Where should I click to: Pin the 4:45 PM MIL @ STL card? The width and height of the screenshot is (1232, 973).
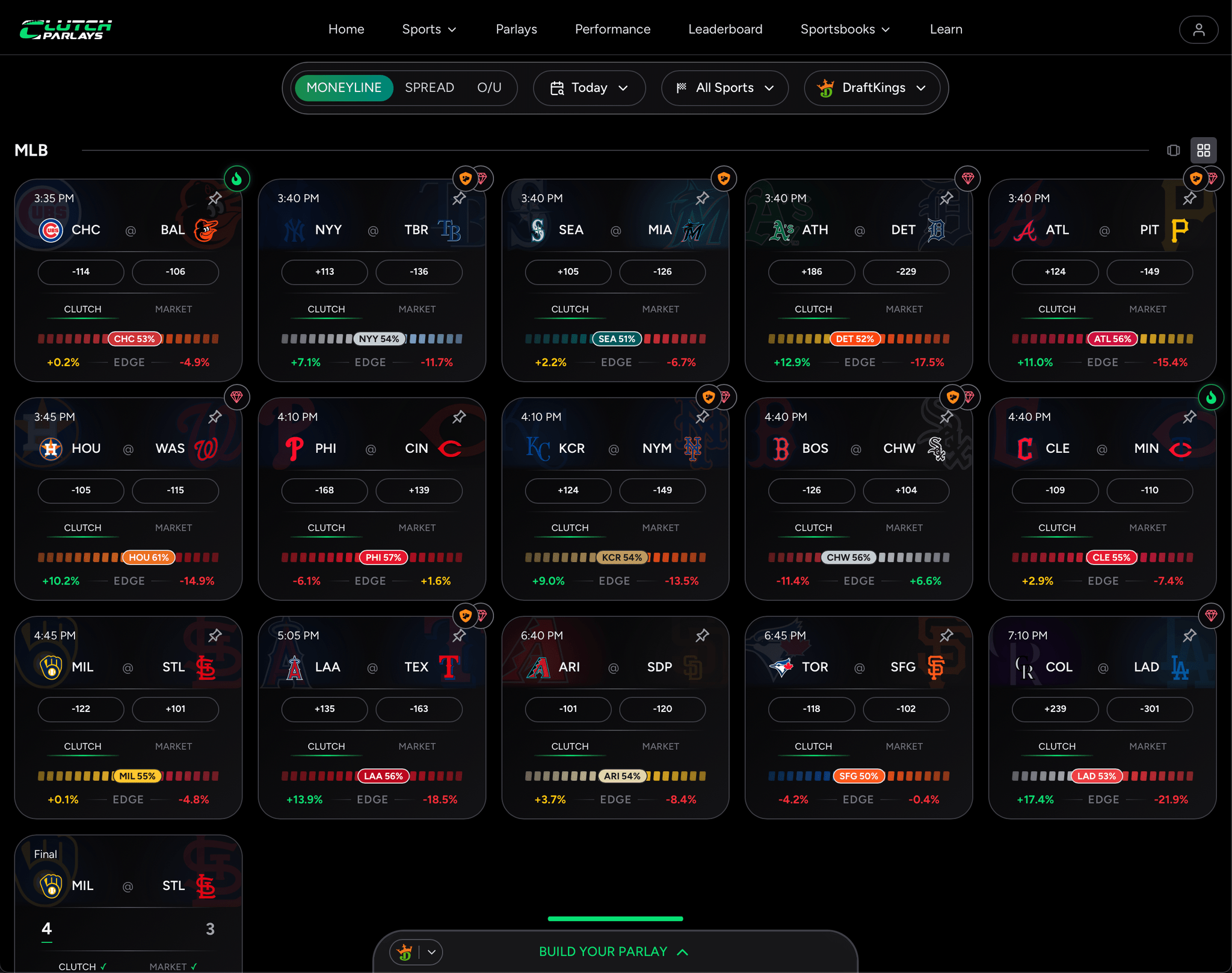coord(215,635)
